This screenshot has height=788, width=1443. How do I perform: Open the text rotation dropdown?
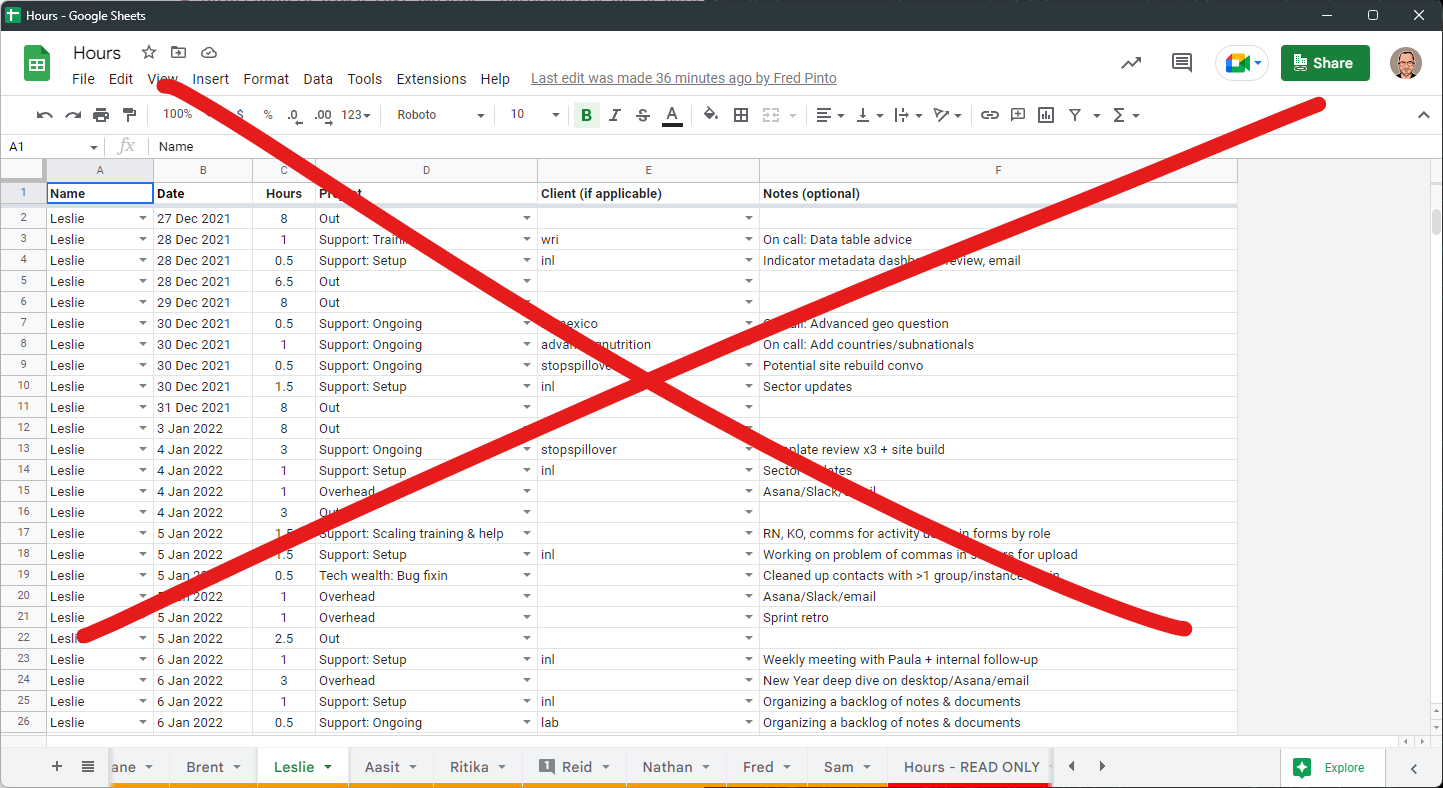point(947,115)
